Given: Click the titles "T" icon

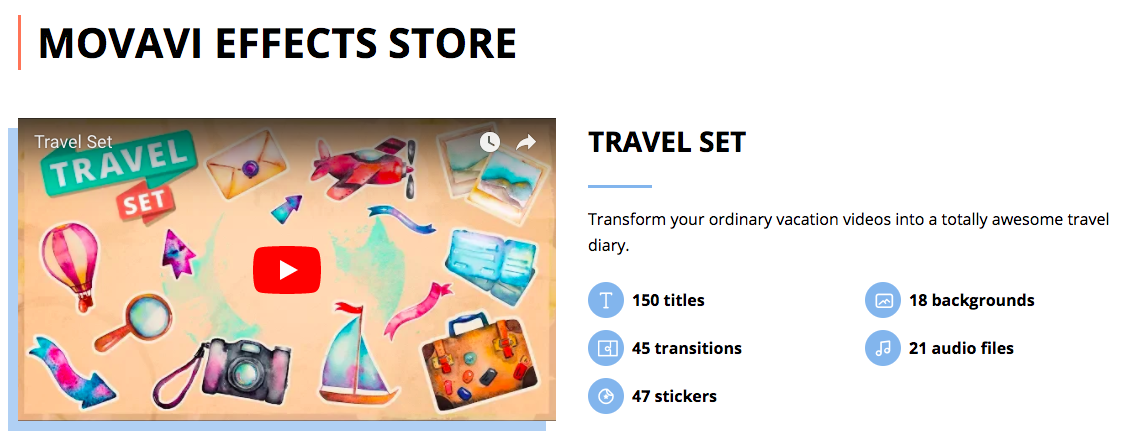Looking at the screenshot, I should click(605, 300).
